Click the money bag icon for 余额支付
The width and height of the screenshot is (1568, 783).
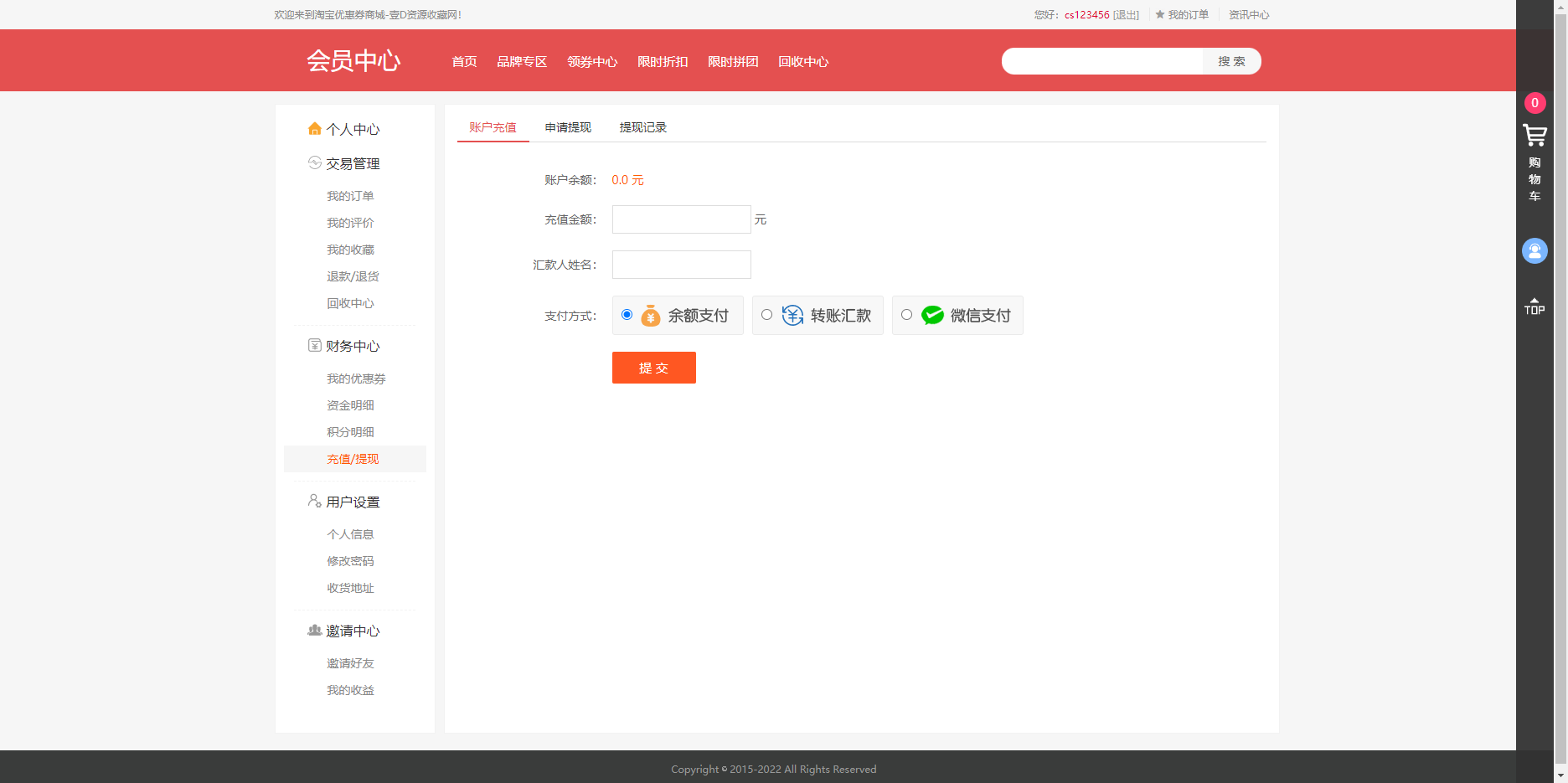[x=651, y=315]
